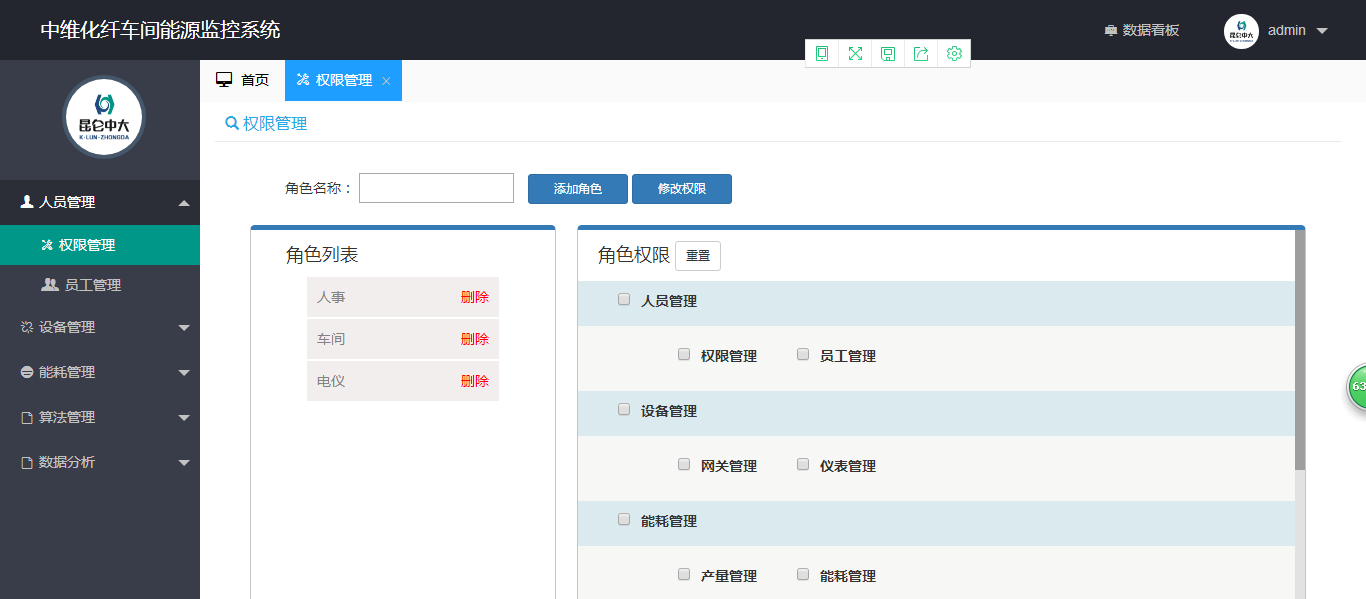
Task: Click the admin avatar logo
Action: coord(1241,31)
